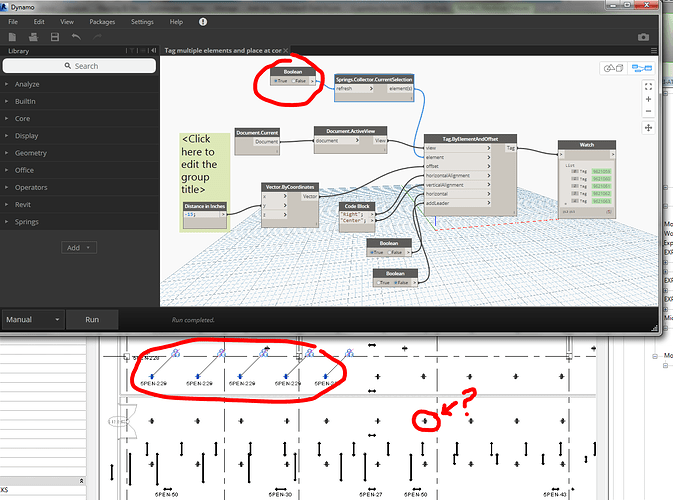Click the SPEN-27 tag in Revit view
Viewport: 673px width, 500px height.
click(370, 494)
